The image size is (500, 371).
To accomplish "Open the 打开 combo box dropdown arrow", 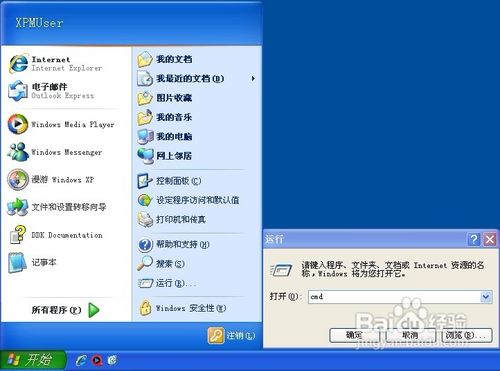I will [x=486, y=296].
